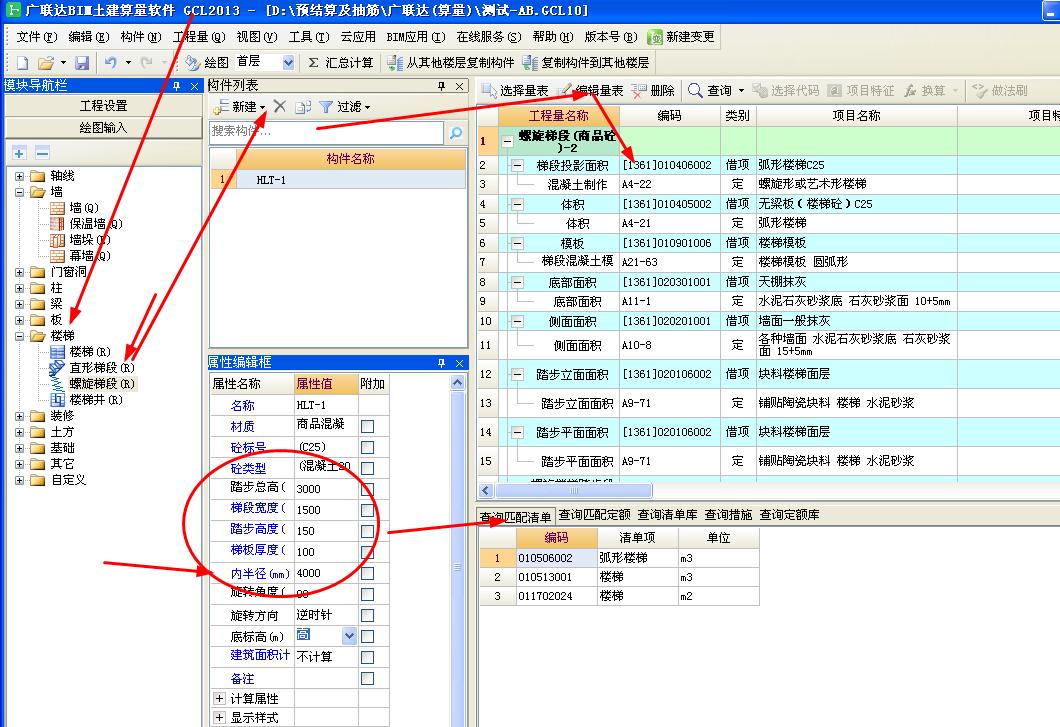Open the 新建 dropdown arrow
This screenshot has width=1060, height=727.
coord(263,108)
